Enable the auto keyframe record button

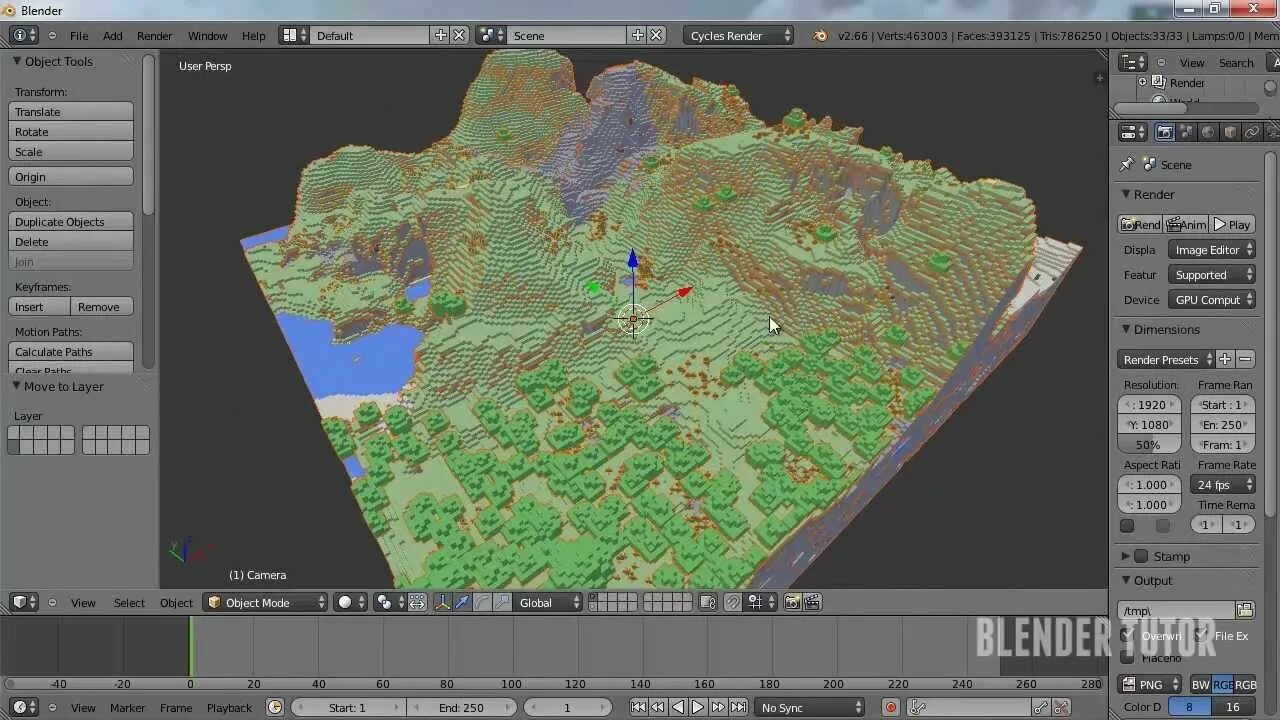pos(891,707)
